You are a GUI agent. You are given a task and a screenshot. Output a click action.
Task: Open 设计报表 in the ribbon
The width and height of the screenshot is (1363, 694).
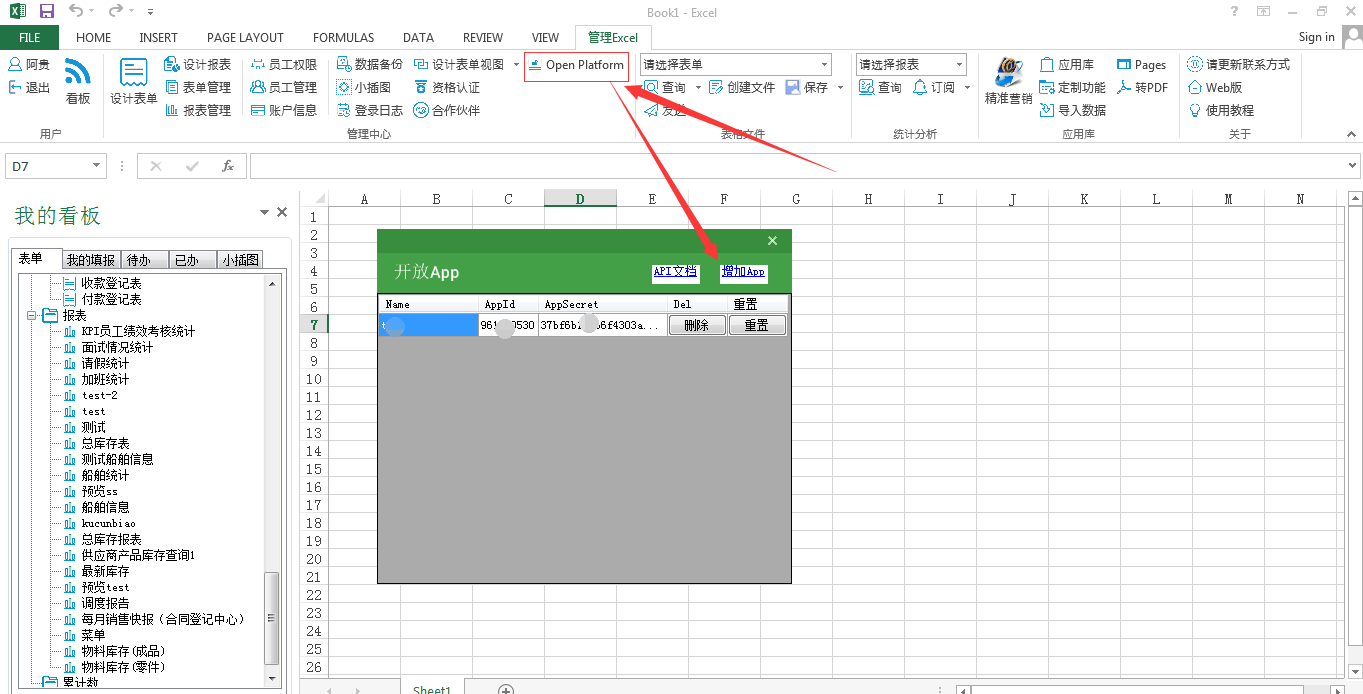point(198,64)
